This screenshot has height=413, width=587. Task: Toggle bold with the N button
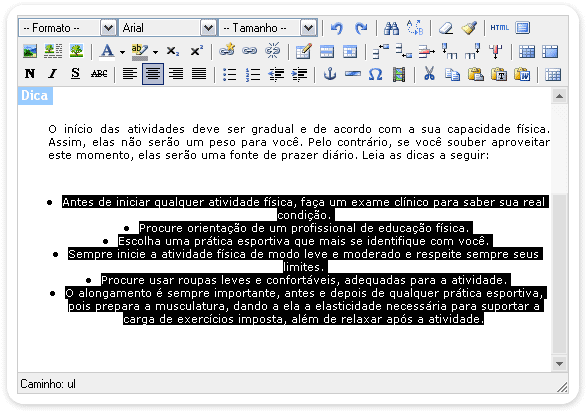pyautogui.click(x=30, y=74)
